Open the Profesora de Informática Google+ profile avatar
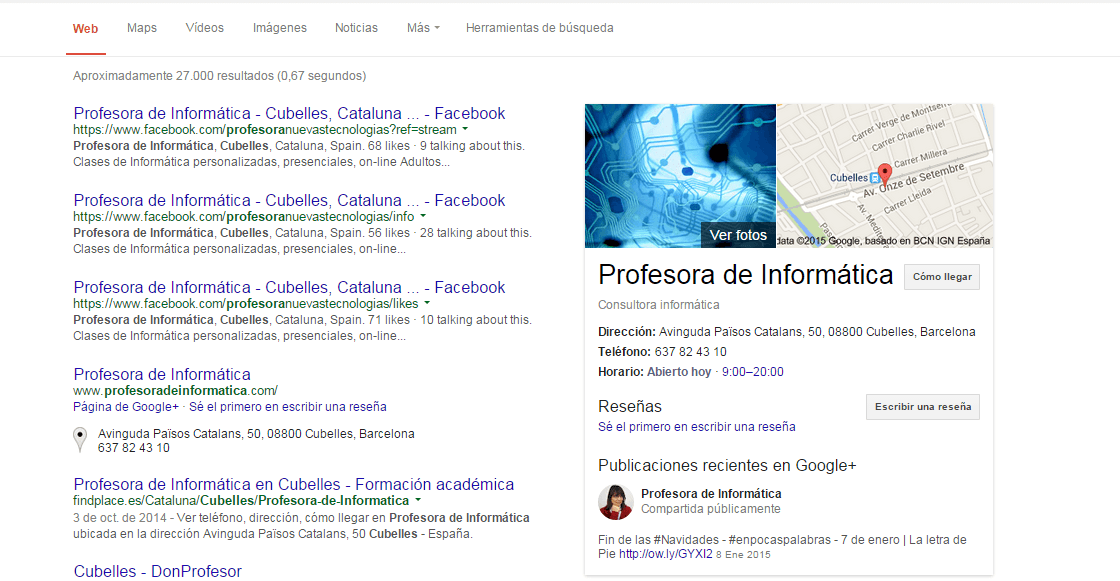1120x581 pixels. (615, 502)
